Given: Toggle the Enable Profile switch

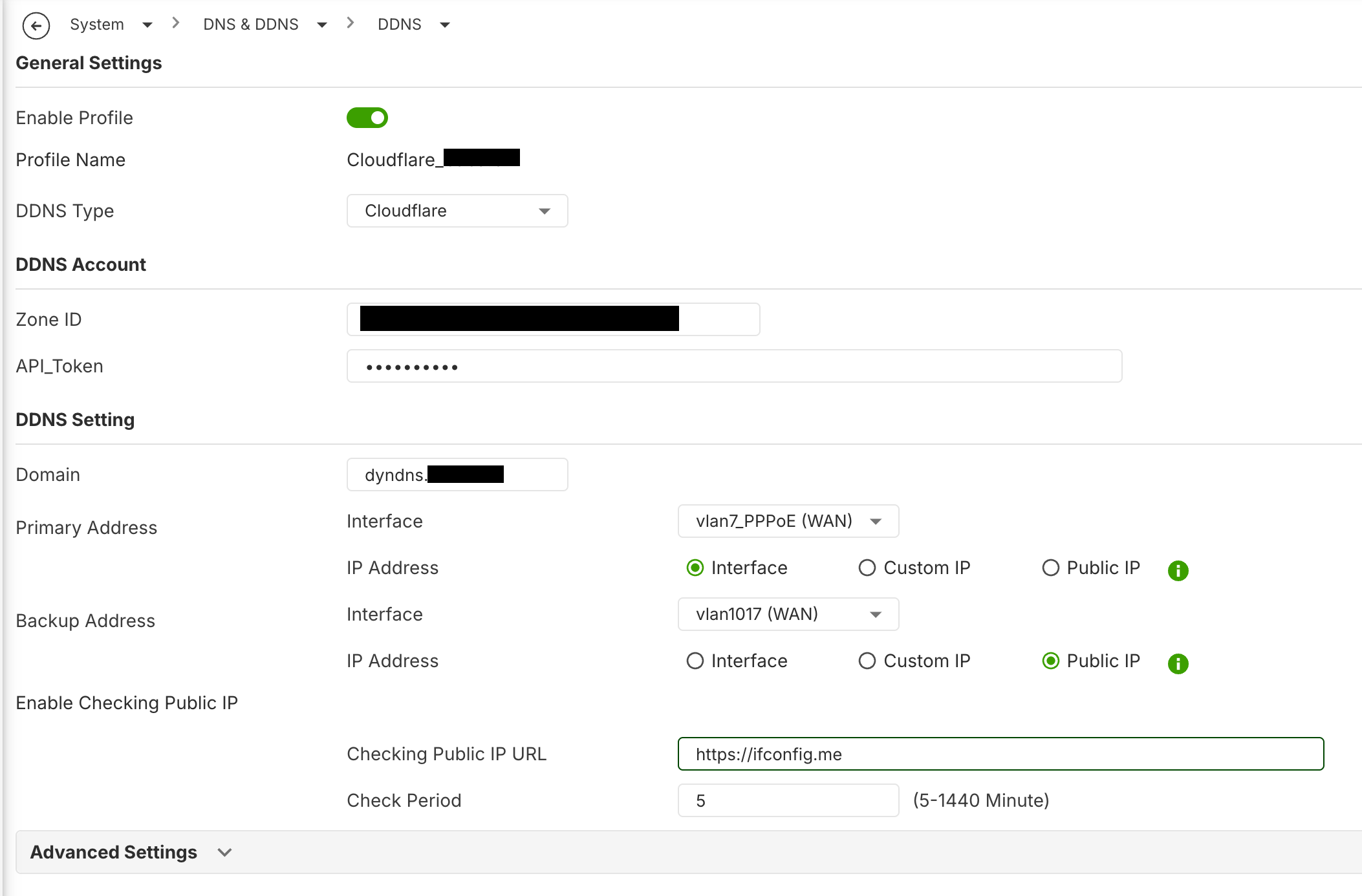Looking at the screenshot, I should point(367,118).
